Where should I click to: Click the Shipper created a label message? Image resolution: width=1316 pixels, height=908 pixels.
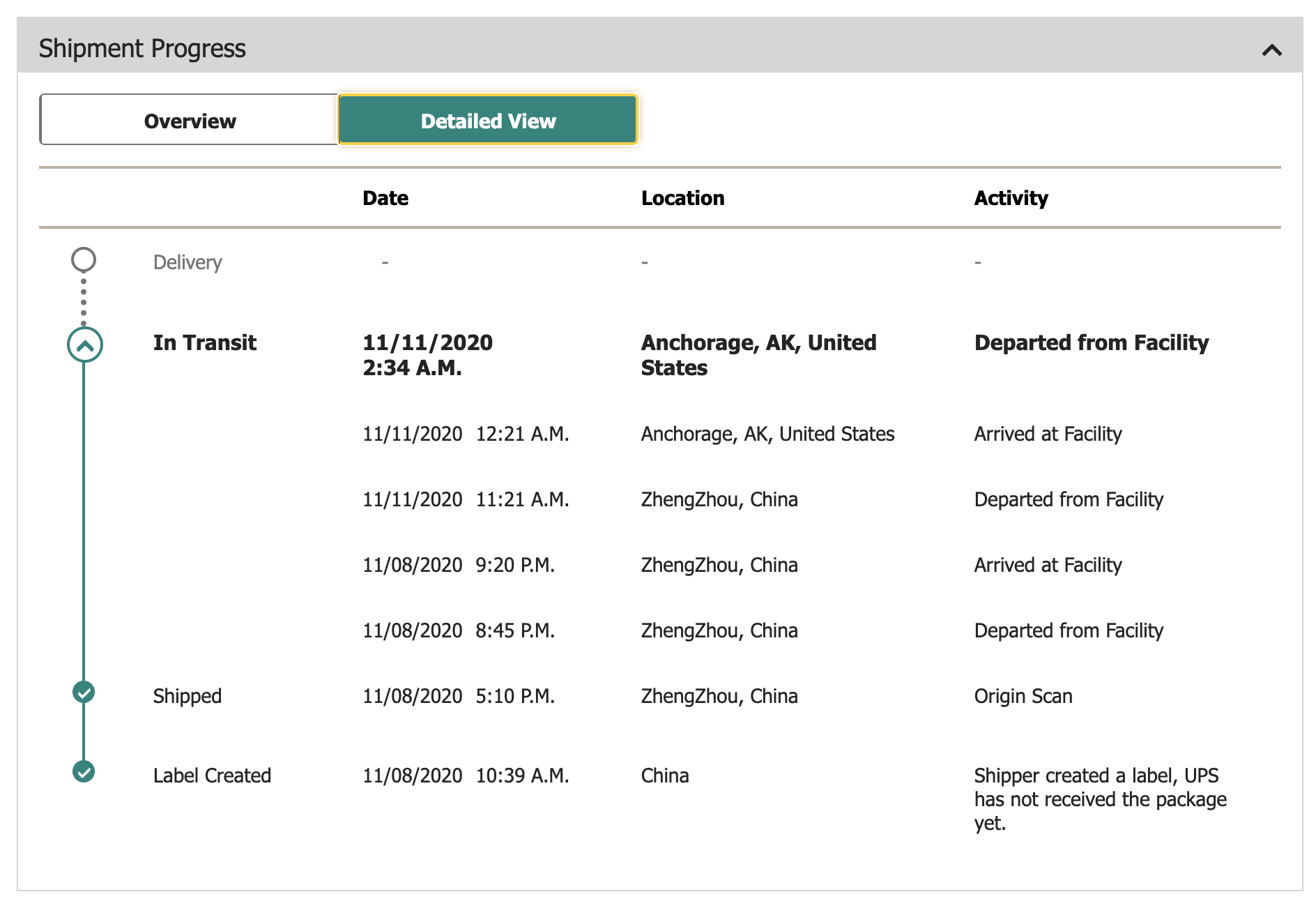coord(1099,799)
